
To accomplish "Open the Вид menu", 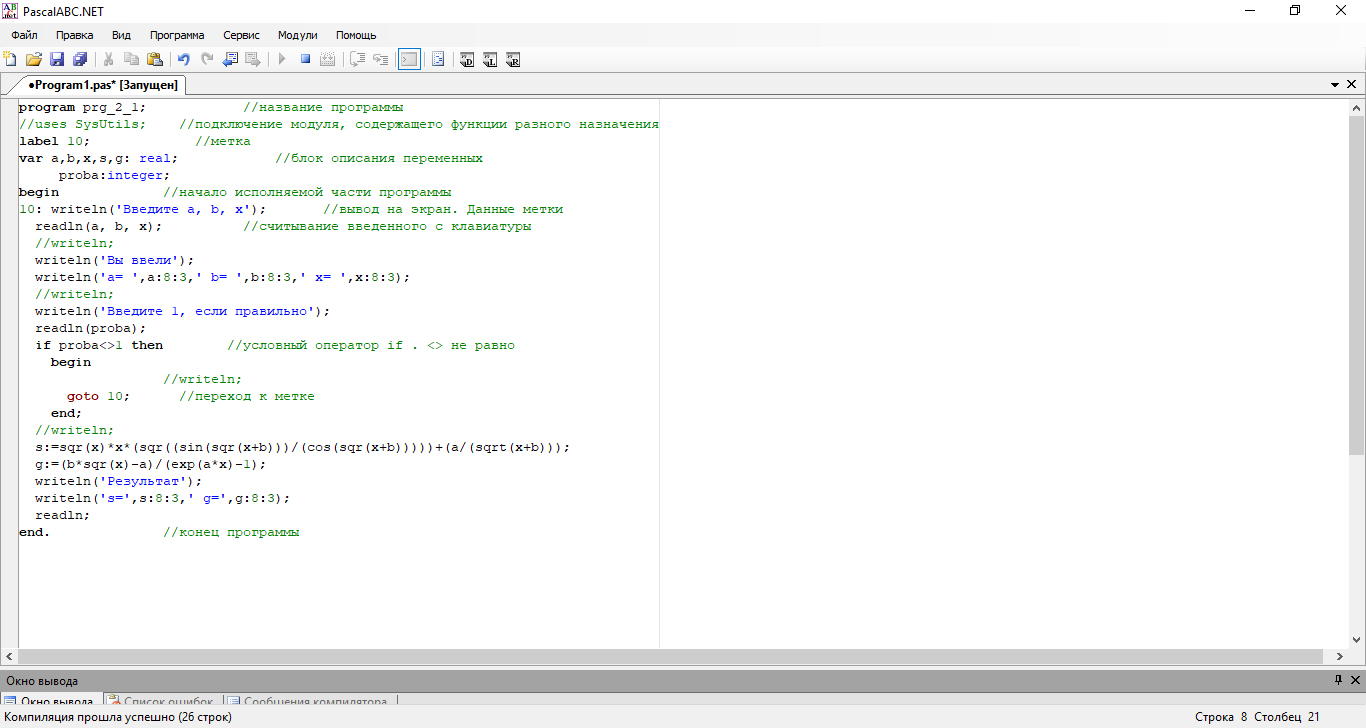I will point(121,35).
